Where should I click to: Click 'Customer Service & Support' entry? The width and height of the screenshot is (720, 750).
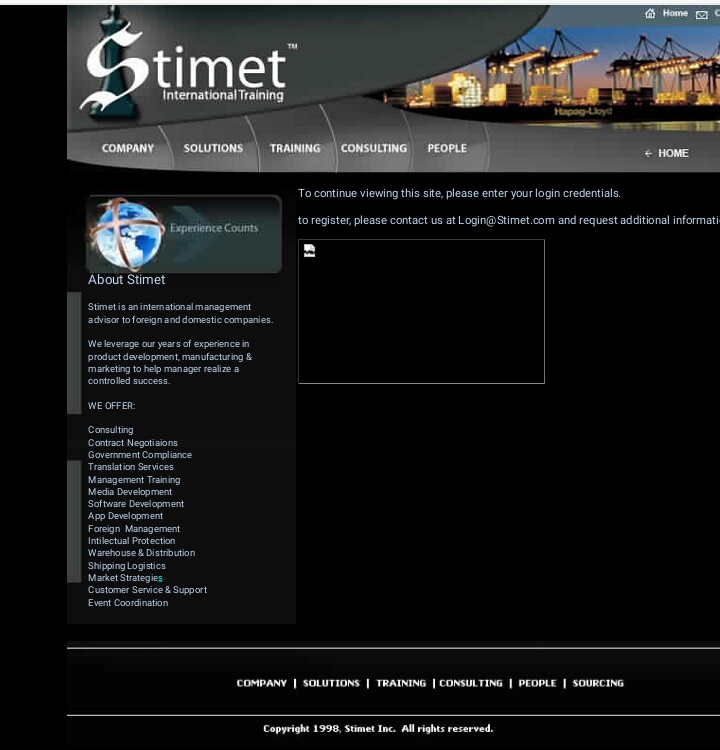(x=147, y=590)
